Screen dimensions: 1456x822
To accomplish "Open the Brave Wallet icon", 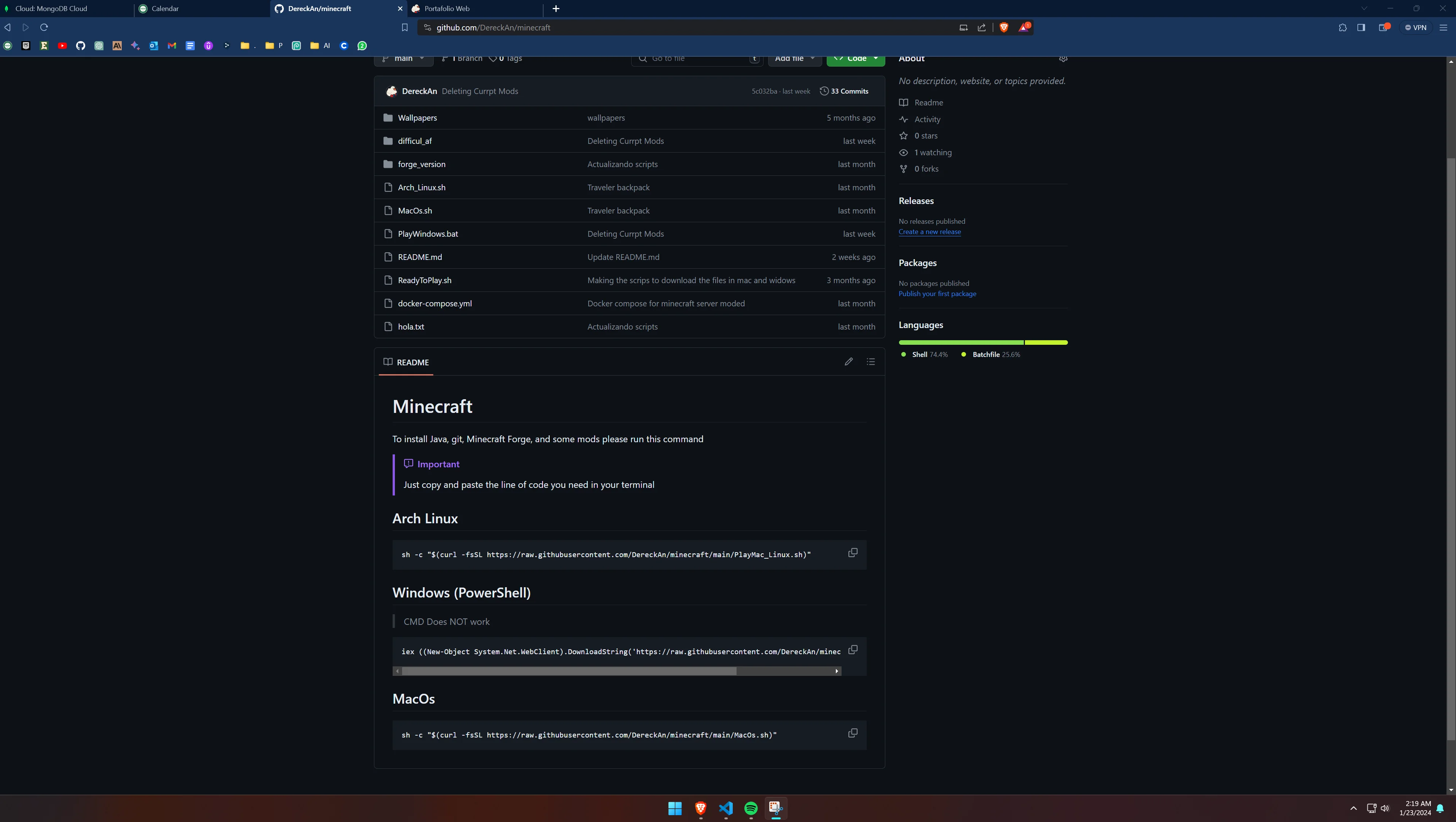I will (1384, 27).
